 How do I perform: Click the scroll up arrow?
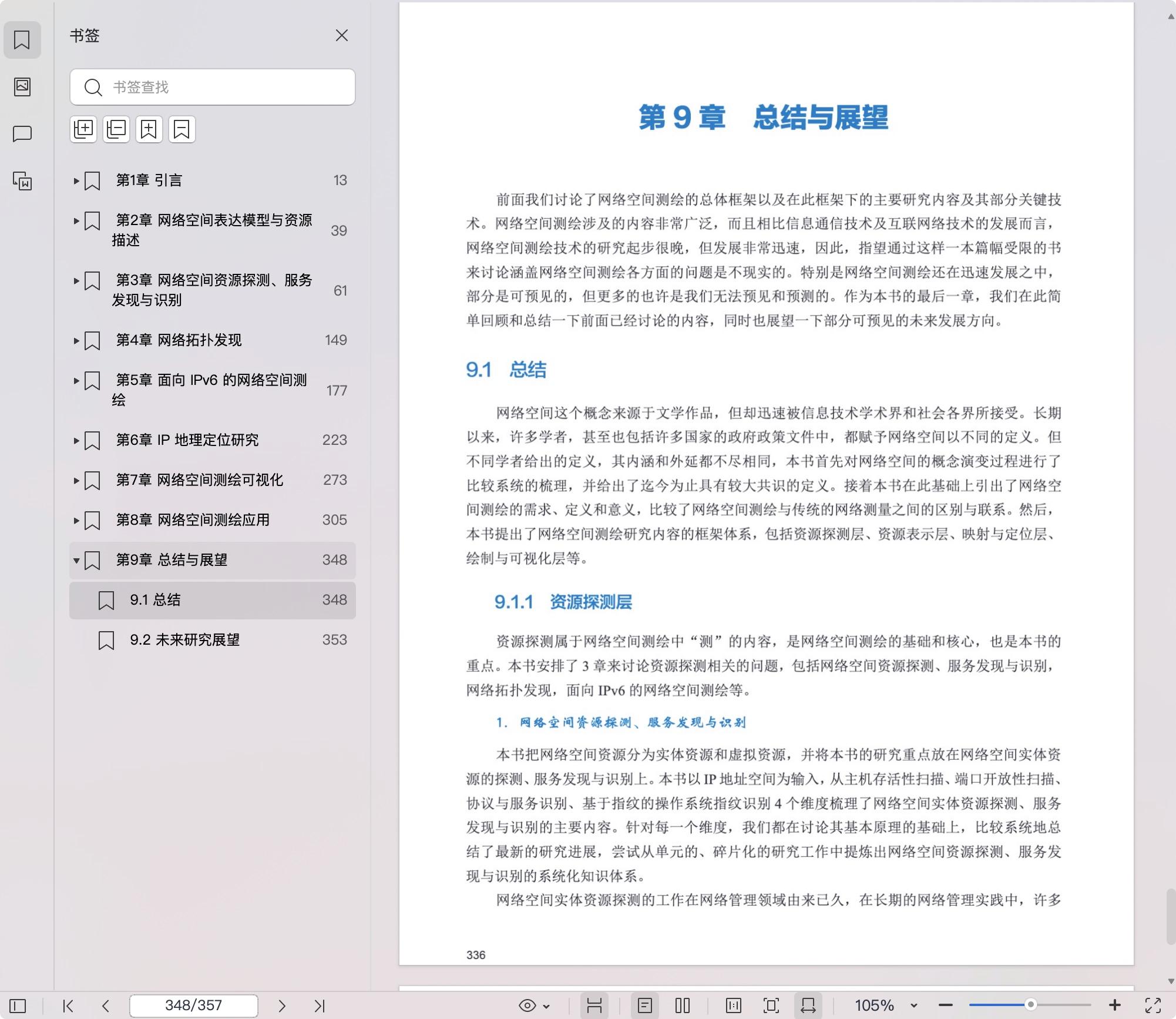(x=1171, y=17)
